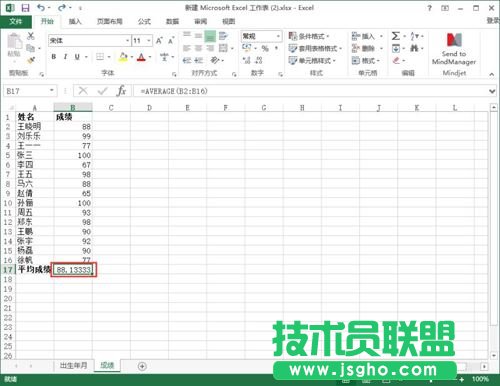Toggle center text horizontally

tap(199, 48)
